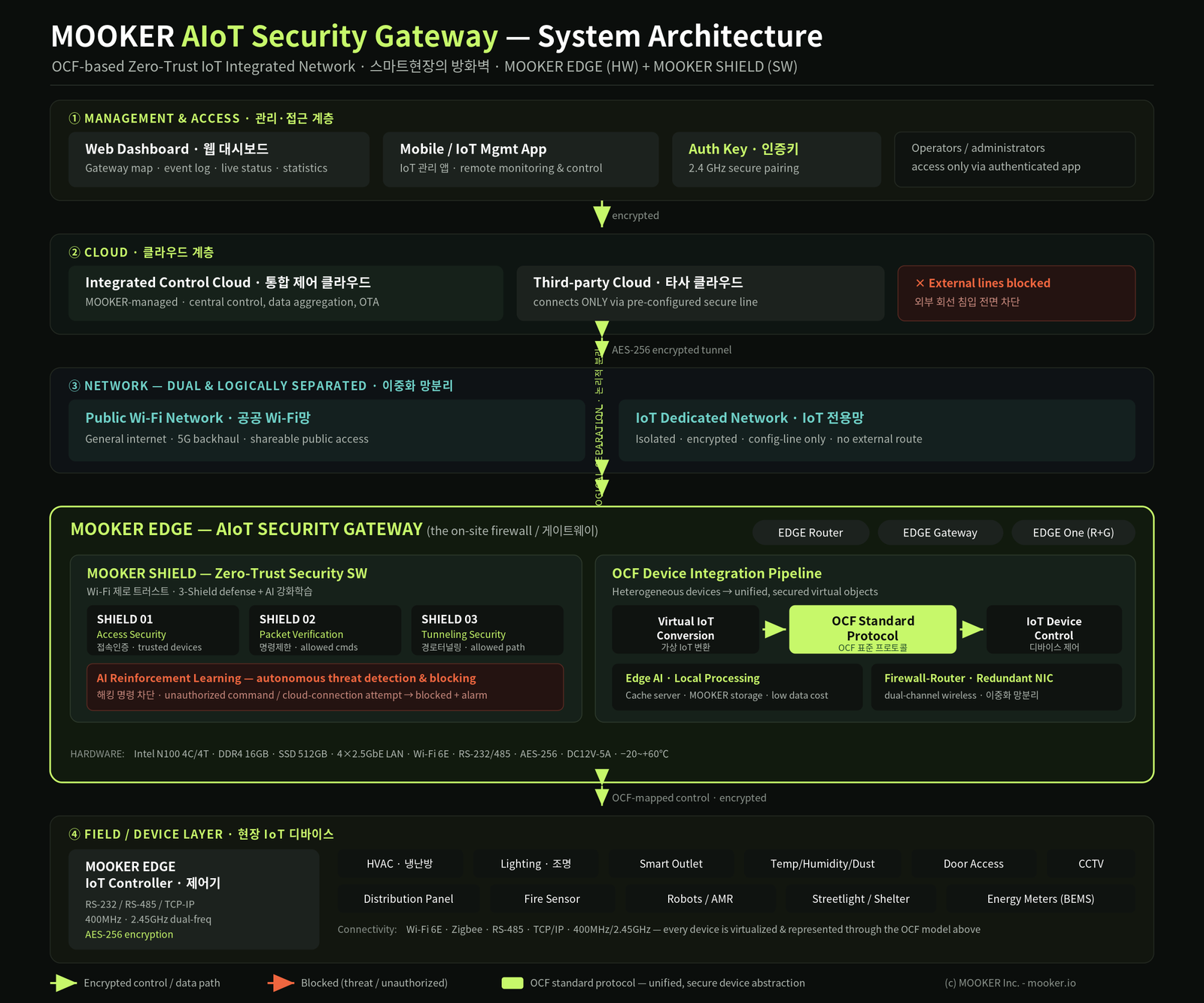This screenshot has width=1204, height=1003.
Task: Click the green OCF standard protocol legend swatch
Action: pos(512,983)
